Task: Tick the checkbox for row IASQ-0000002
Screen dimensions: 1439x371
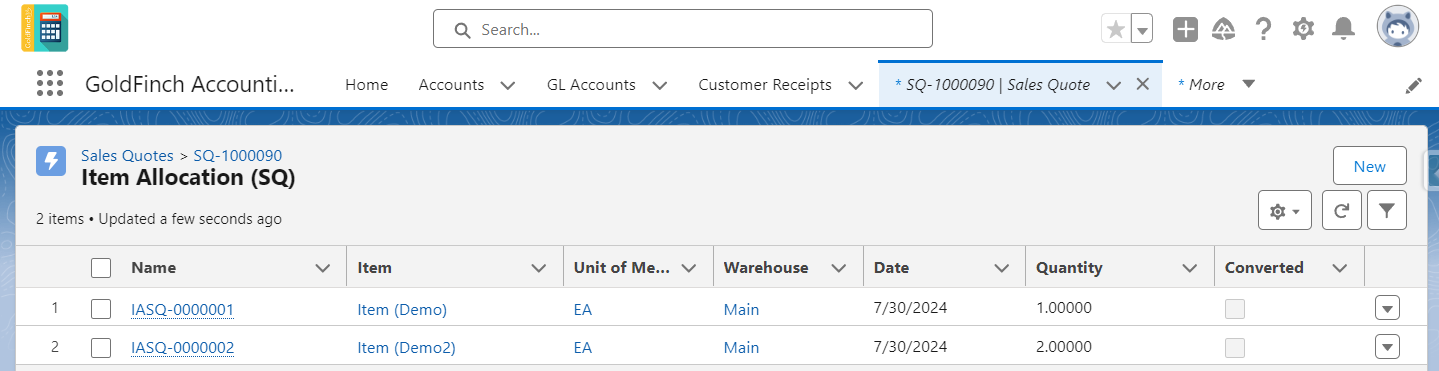Action: click(101, 347)
